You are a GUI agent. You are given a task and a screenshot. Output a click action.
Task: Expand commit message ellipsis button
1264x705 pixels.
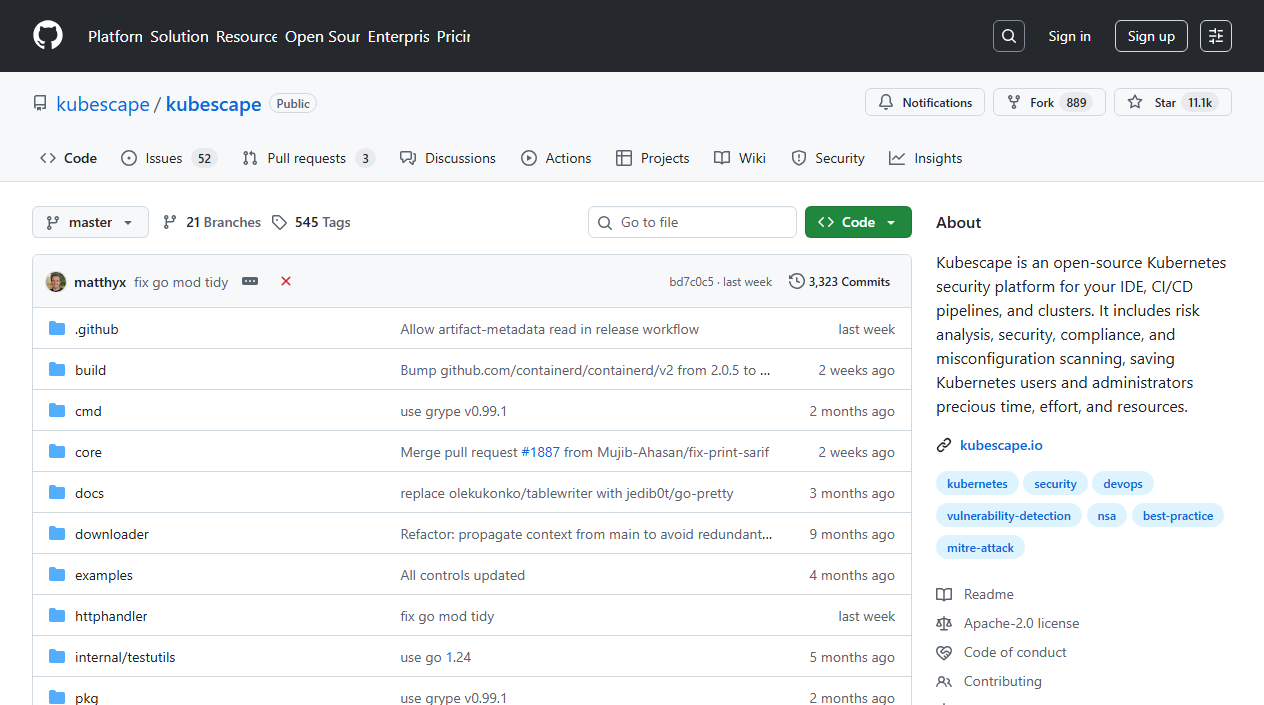coord(250,282)
